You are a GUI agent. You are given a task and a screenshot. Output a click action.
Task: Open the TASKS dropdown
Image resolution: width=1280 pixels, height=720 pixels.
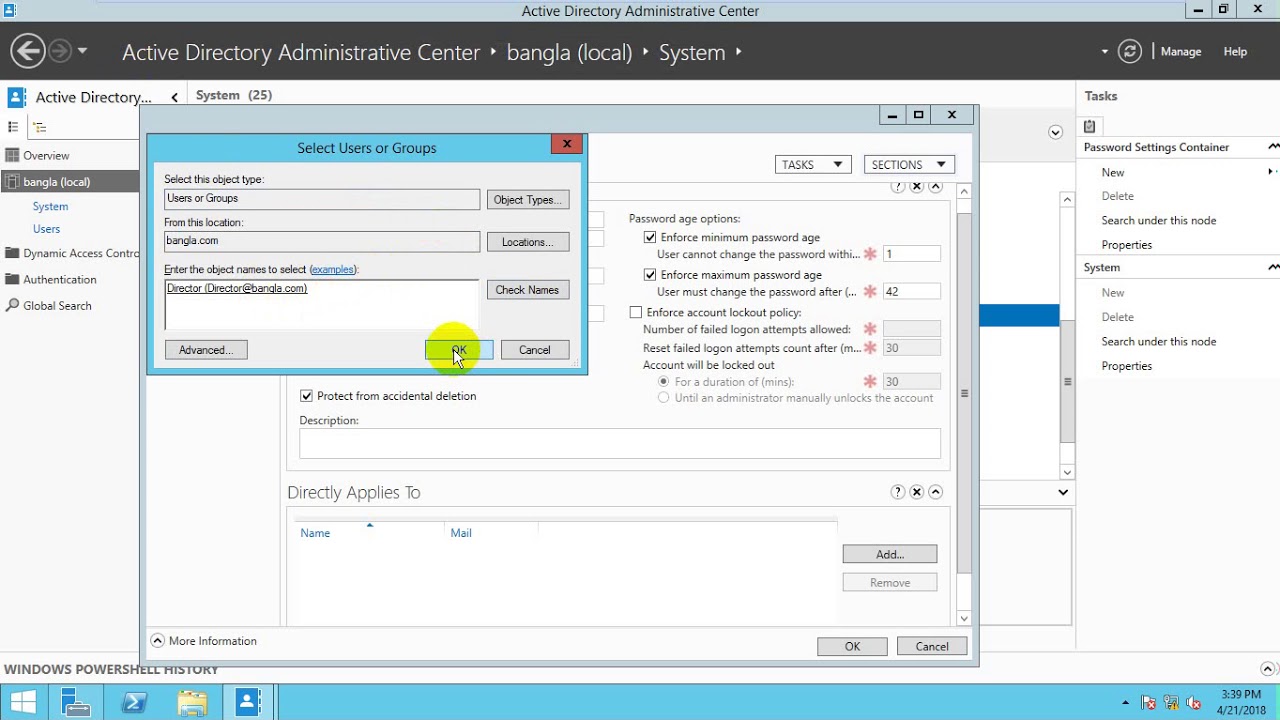tap(813, 165)
